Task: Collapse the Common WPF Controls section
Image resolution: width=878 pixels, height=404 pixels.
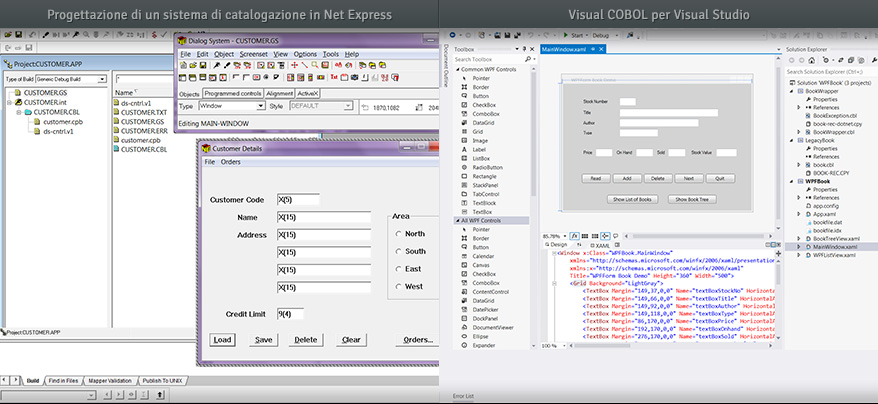Action: [x=458, y=68]
